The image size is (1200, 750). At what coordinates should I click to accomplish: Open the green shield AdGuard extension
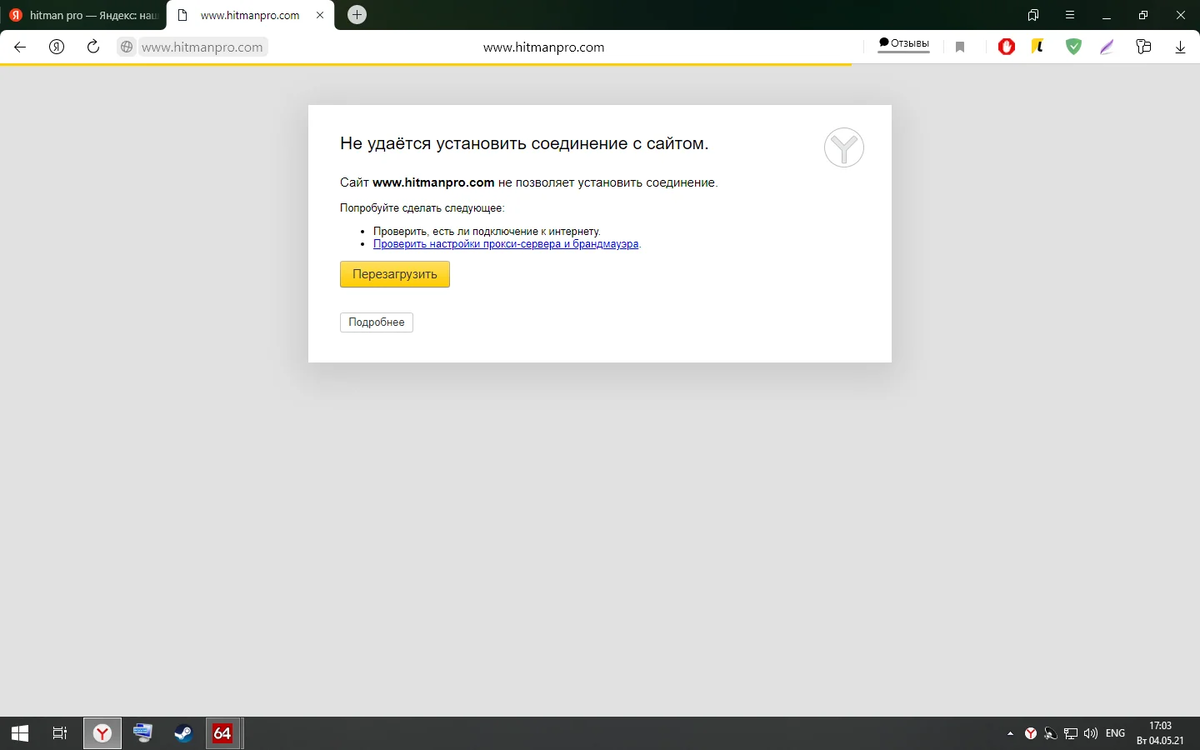click(1074, 47)
